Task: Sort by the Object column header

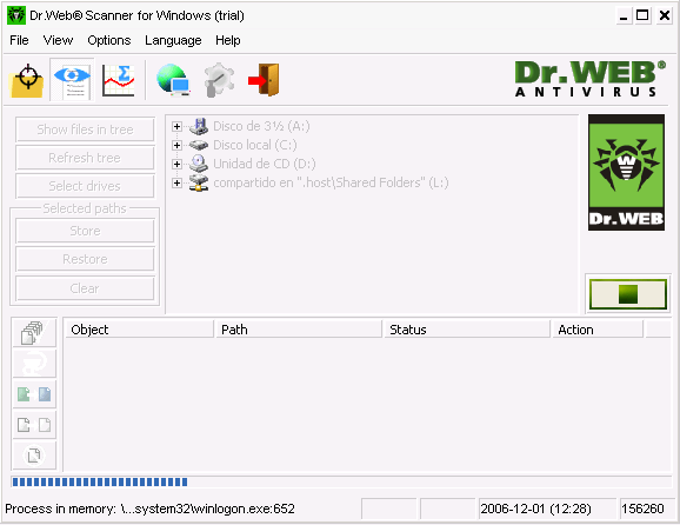Action: 140,329
